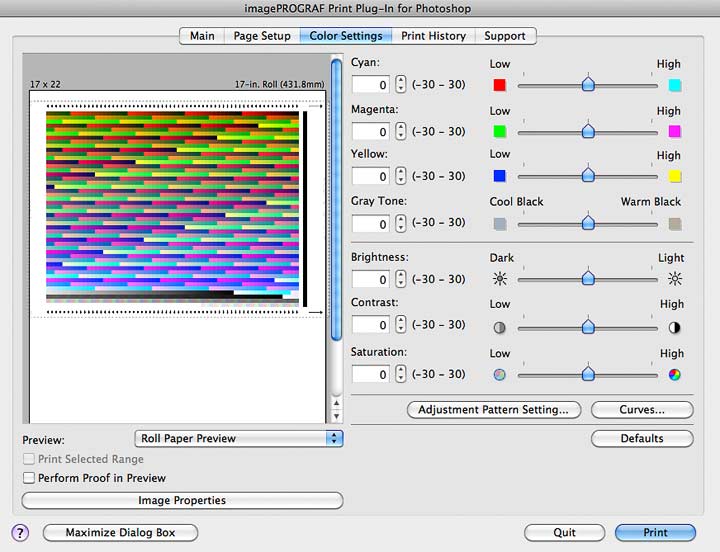Click the Yellow slider handle

[588, 175]
